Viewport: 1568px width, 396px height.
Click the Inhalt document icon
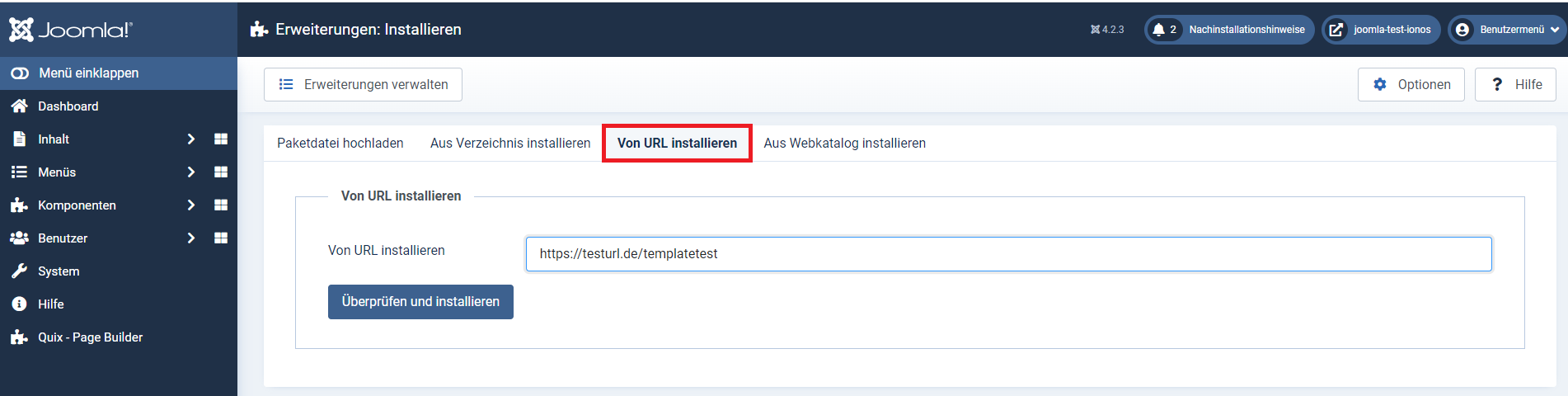tap(19, 139)
